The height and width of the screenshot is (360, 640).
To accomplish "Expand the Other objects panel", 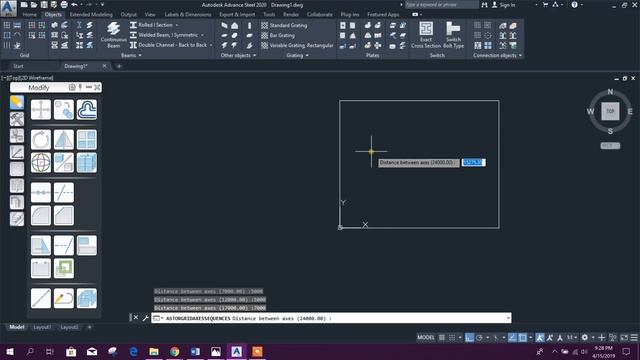I will click(x=238, y=55).
